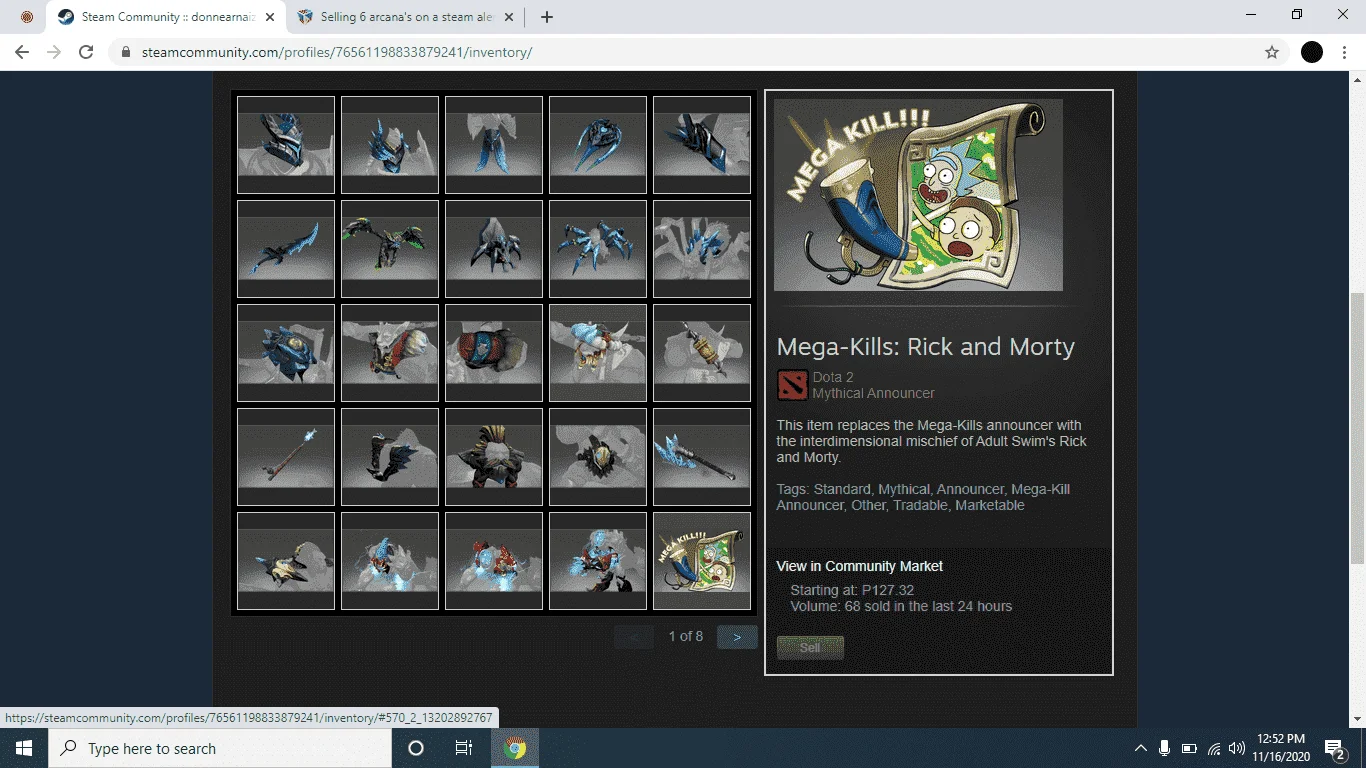Click the address bar URL
The width and height of the screenshot is (1366, 768).
(337, 52)
